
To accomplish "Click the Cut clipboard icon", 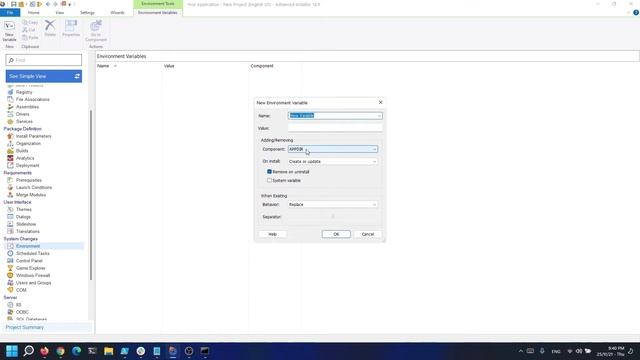I will point(29,30).
